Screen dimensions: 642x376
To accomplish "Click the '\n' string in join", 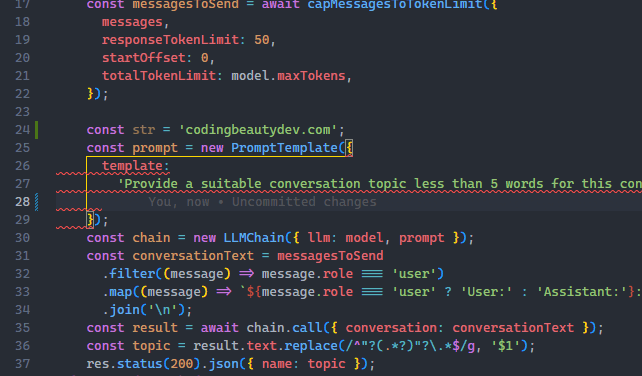I will pyautogui.click(x=163, y=310).
